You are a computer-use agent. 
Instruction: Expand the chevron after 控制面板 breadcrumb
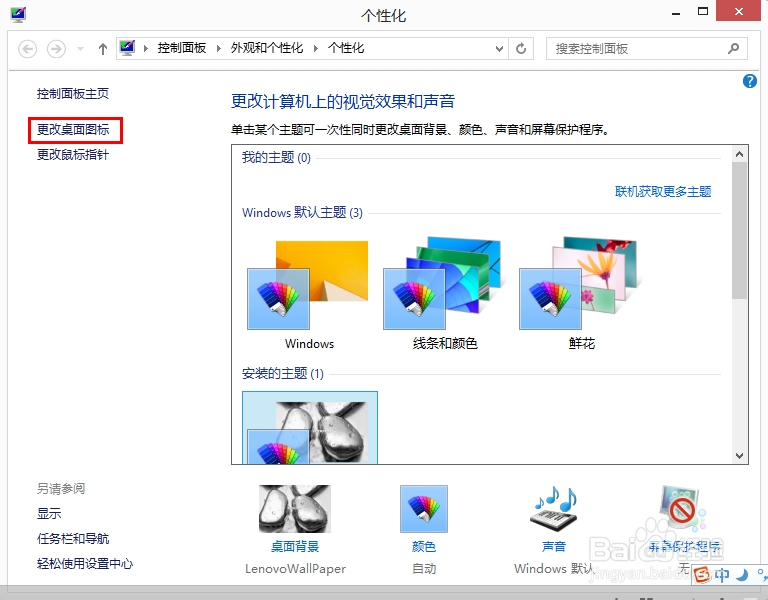[x=218, y=48]
